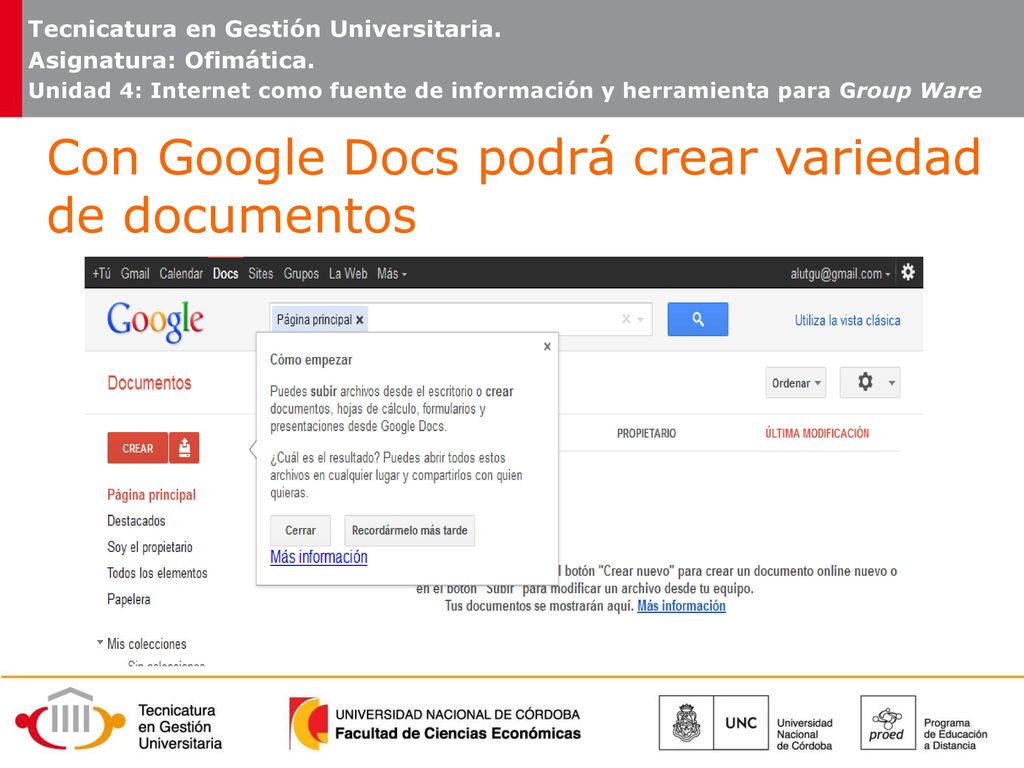Select Docs in the top bar
Screen dimensions: 1024x768
[x=225, y=274]
